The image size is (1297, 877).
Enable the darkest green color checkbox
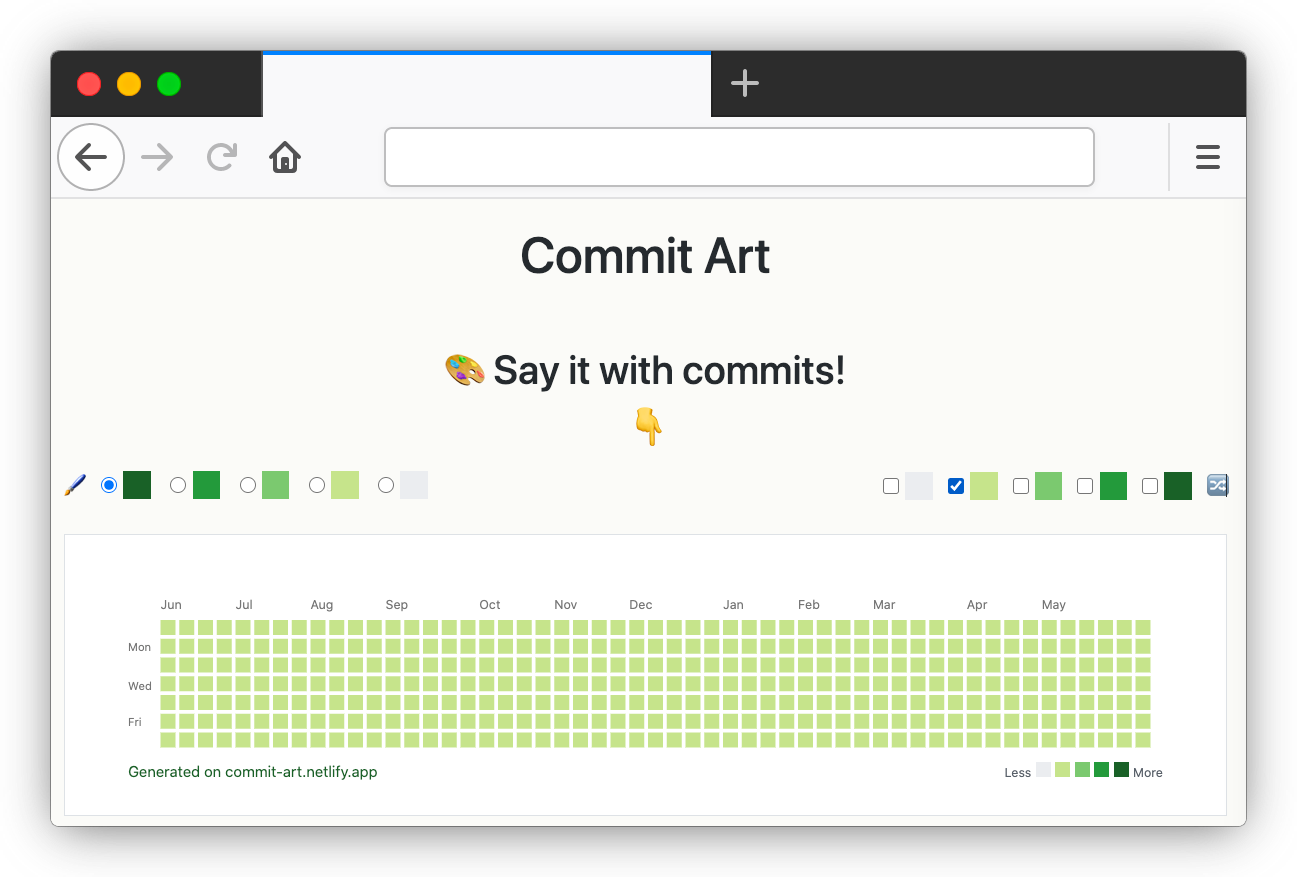coord(1149,486)
